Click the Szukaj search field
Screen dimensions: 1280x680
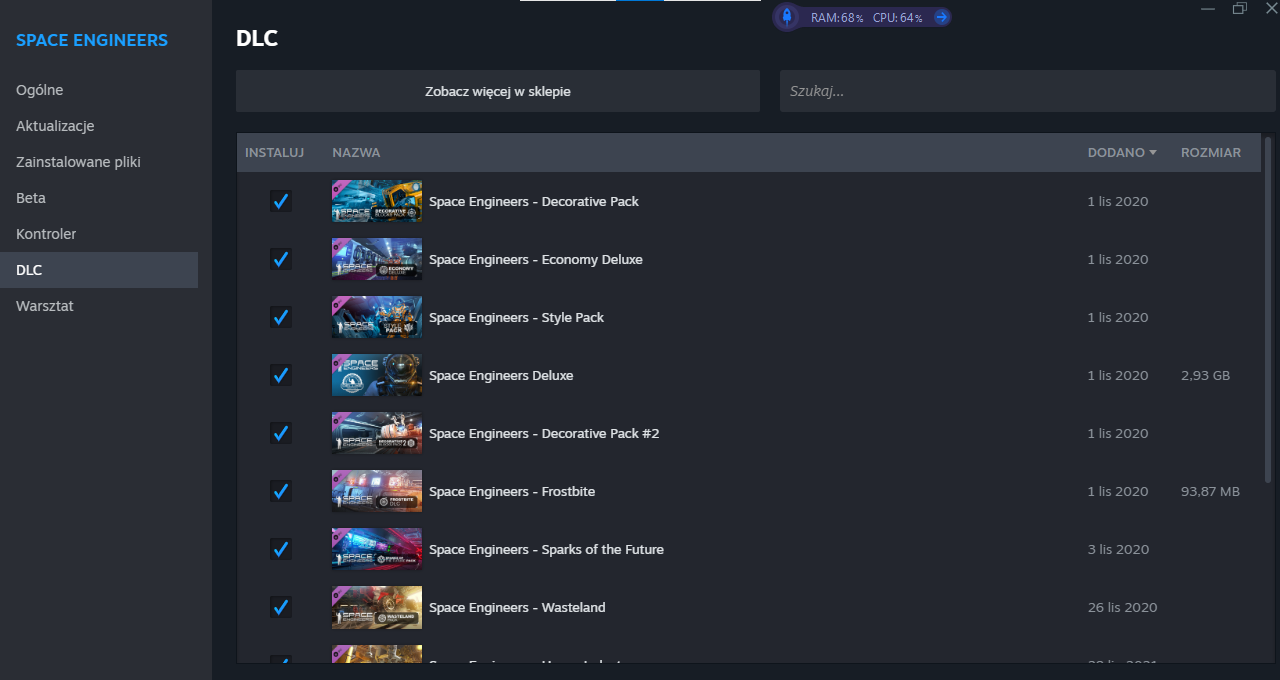(1027, 91)
